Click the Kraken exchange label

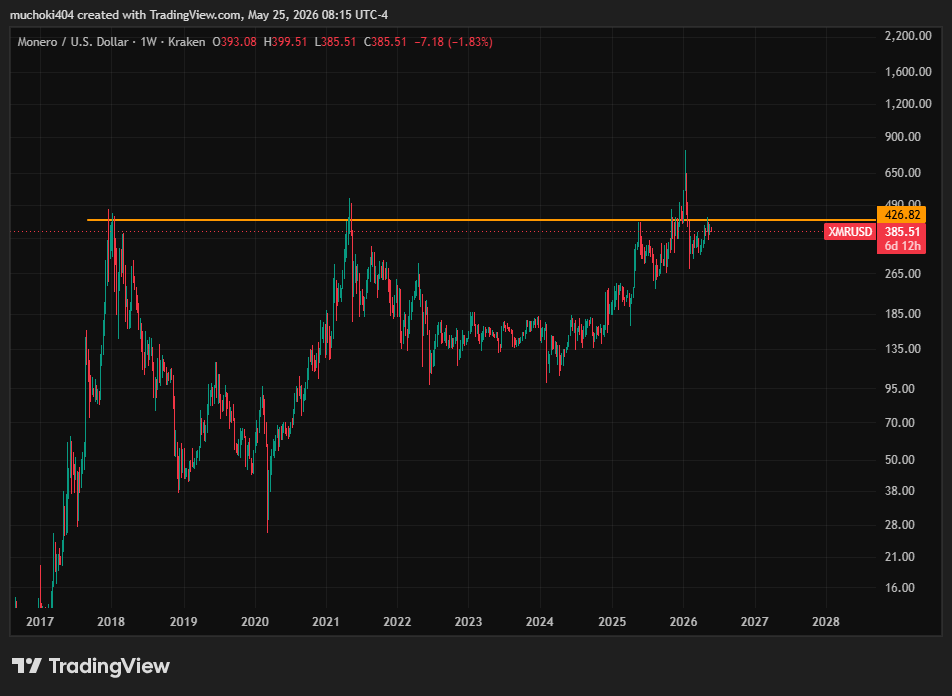click(186, 42)
